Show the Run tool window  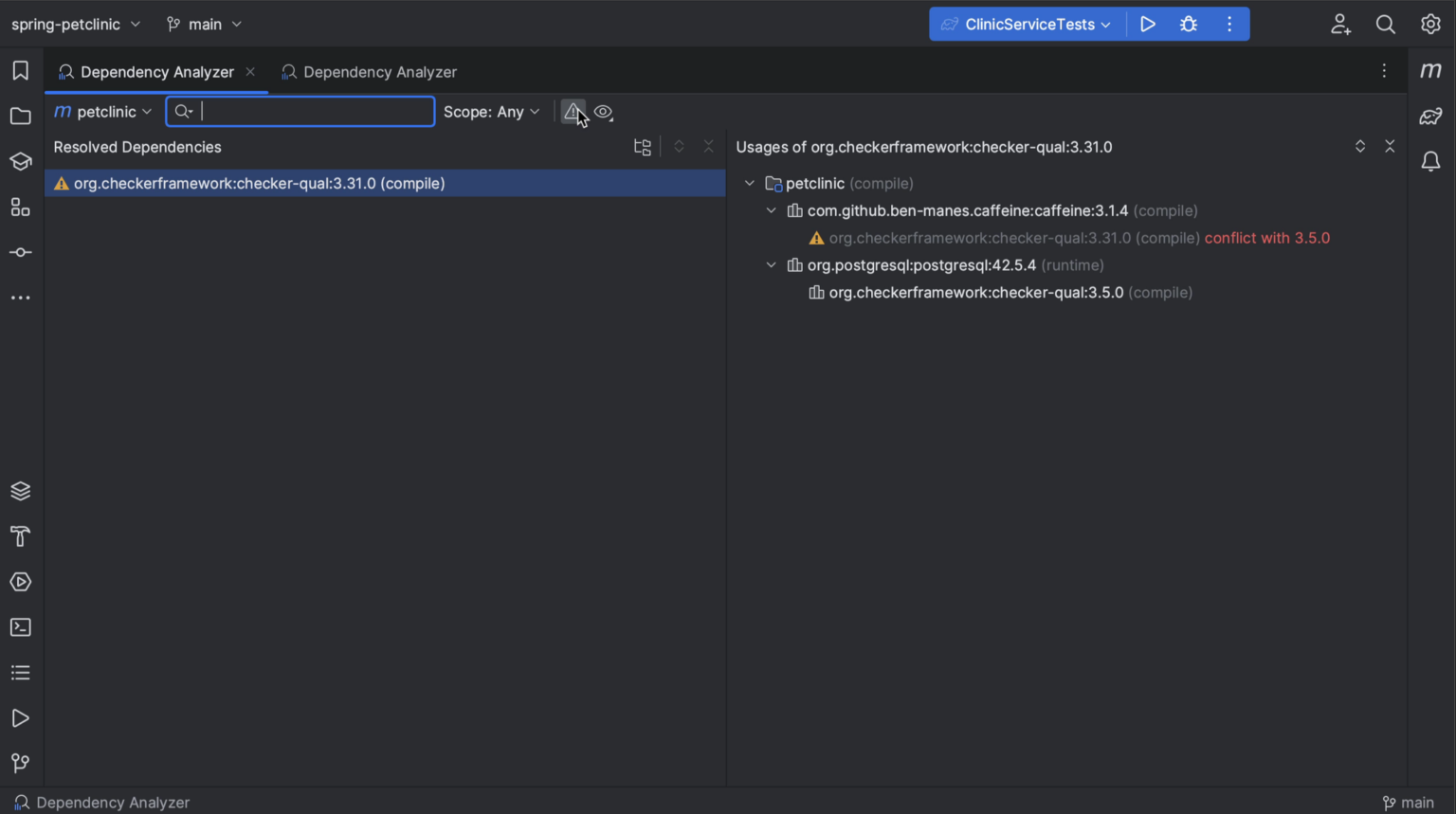[x=20, y=717]
